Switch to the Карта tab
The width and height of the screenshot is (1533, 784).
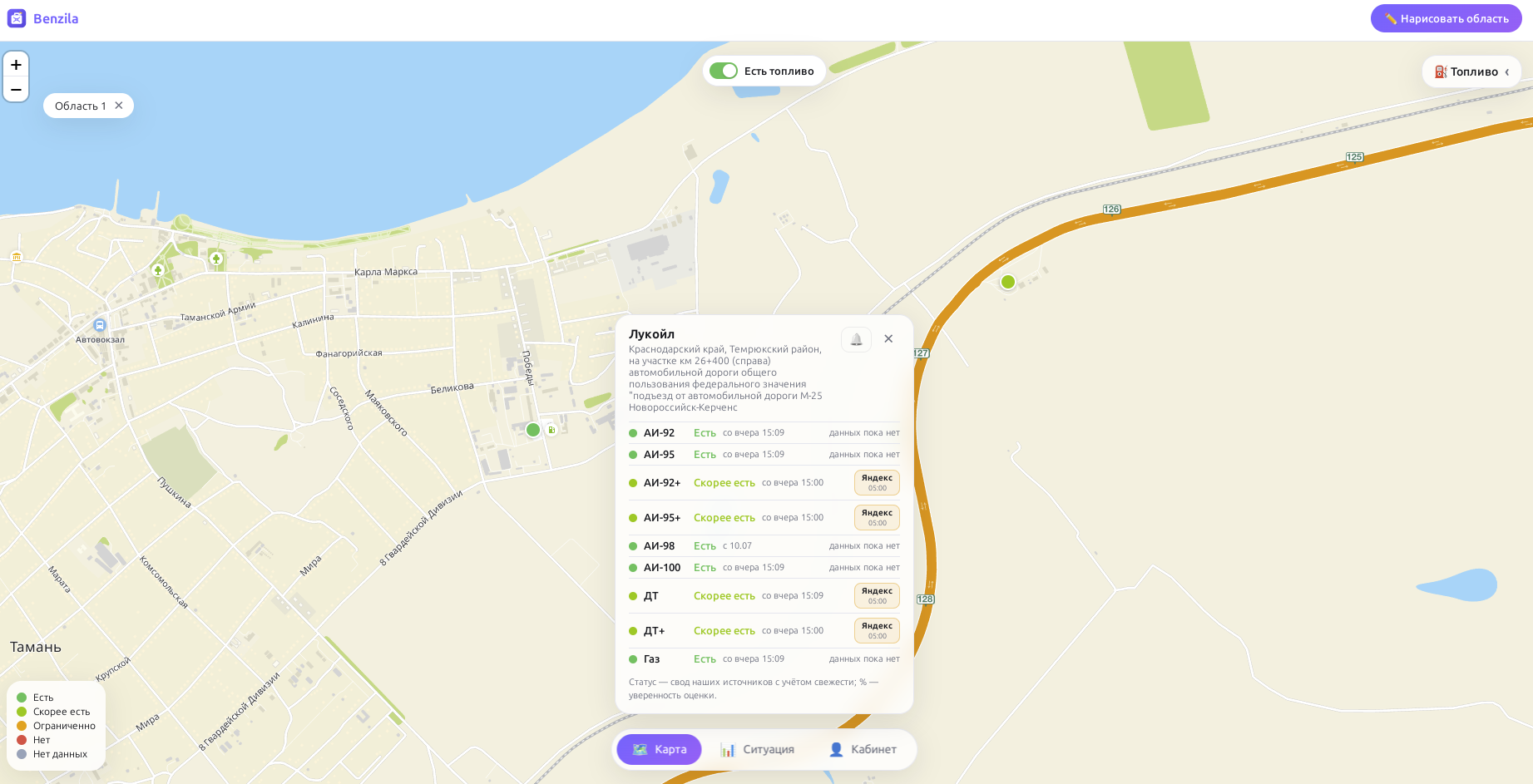point(659,749)
